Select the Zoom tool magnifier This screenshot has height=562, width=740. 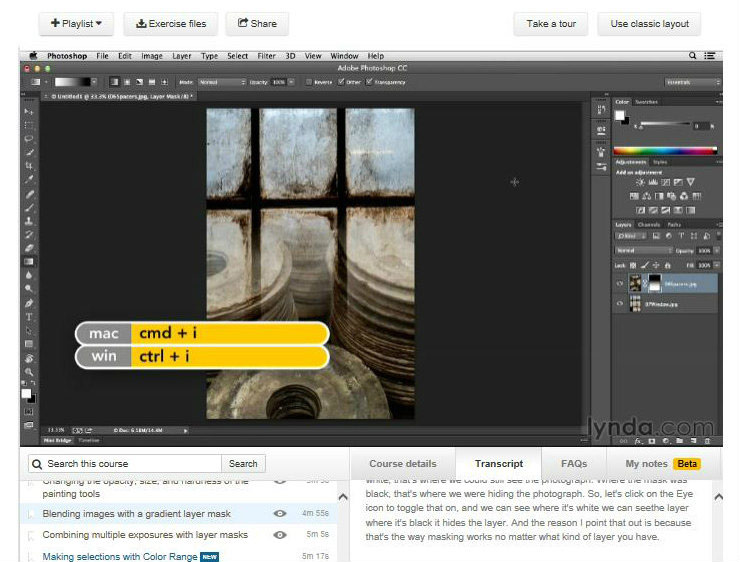coord(29,371)
